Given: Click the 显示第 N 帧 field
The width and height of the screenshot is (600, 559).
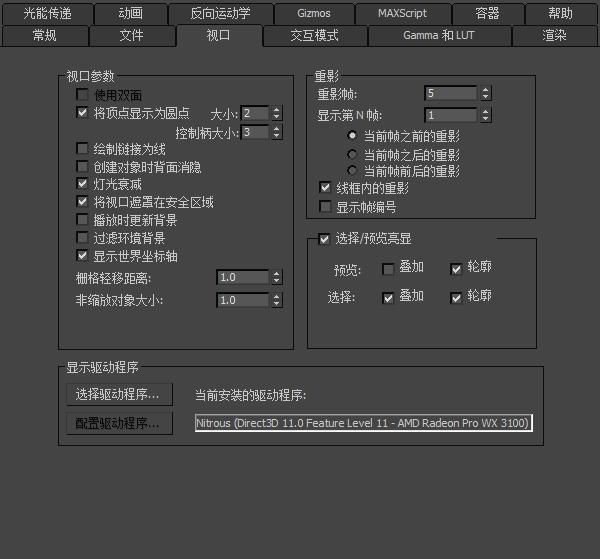Looking at the screenshot, I should (451, 115).
